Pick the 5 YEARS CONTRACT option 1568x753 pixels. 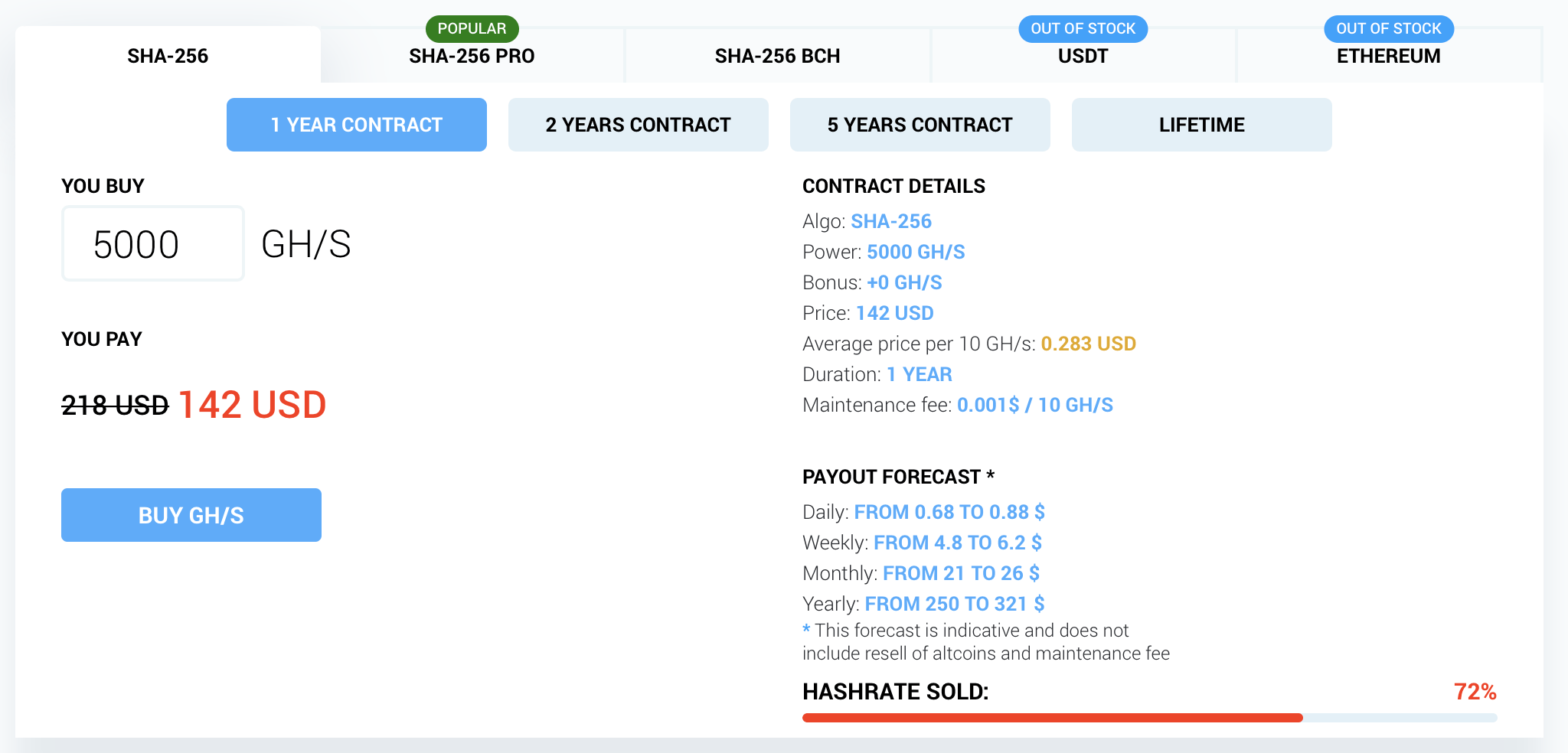click(x=920, y=125)
